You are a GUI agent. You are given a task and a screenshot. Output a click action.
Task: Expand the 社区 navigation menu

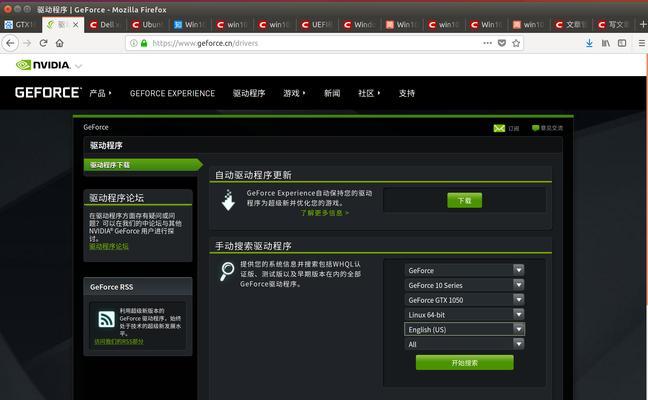click(x=369, y=93)
